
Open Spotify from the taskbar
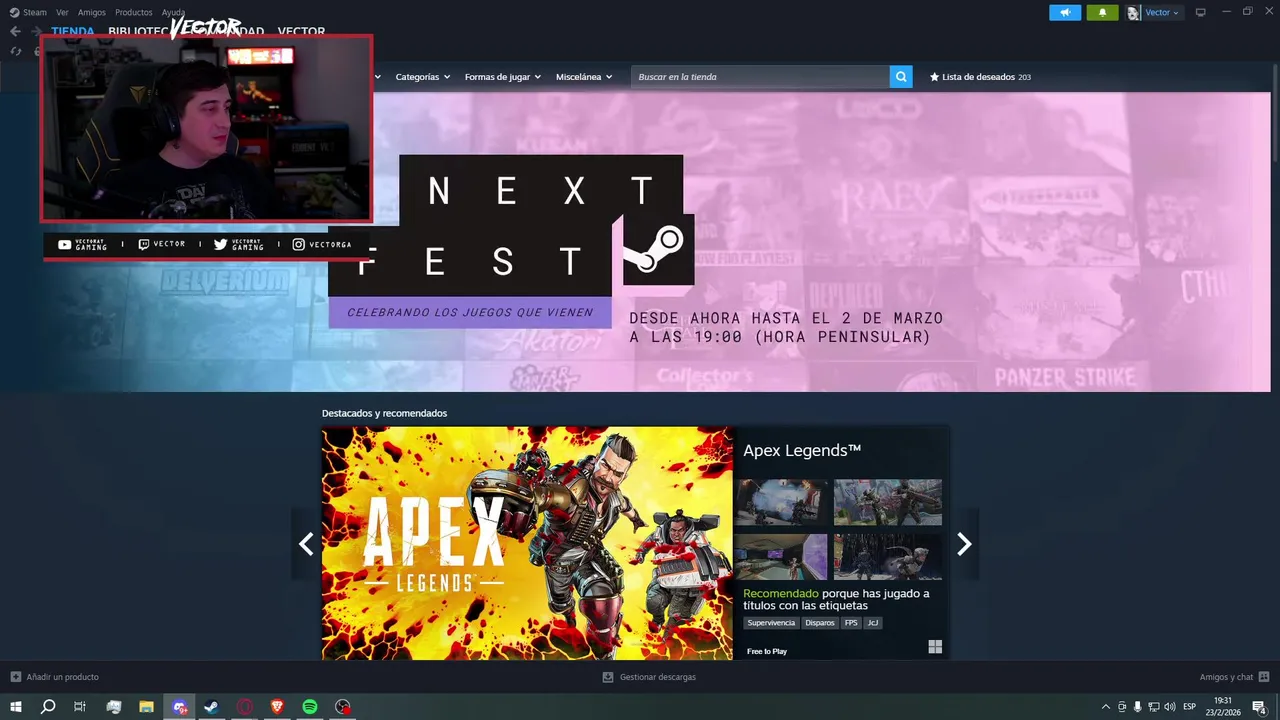[310, 707]
